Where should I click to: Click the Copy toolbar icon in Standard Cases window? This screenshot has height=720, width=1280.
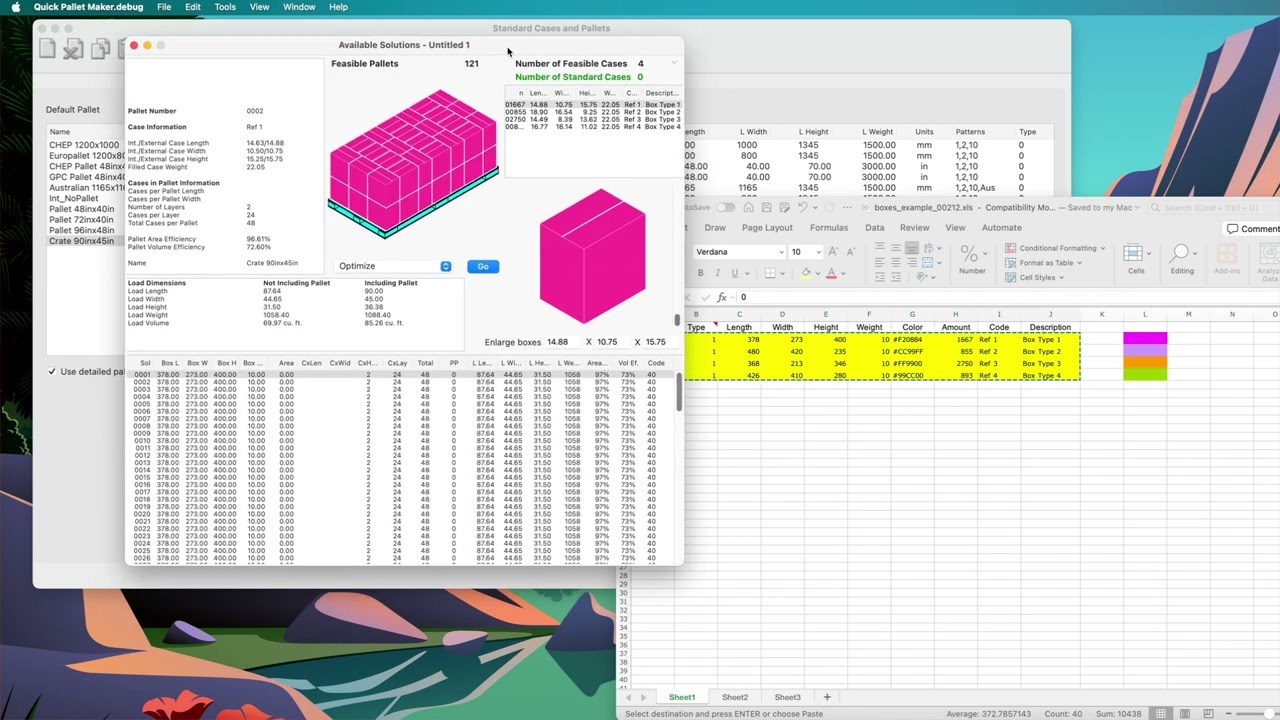[100, 48]
